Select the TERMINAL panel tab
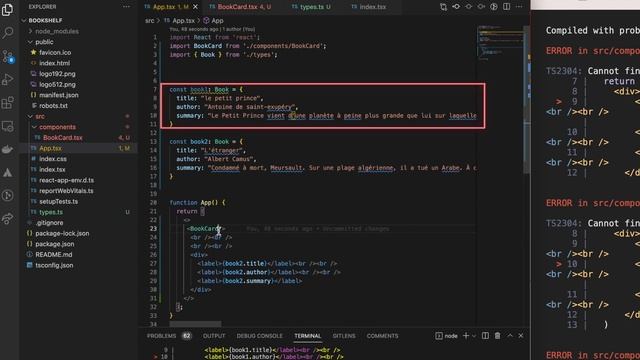The width and height of the screenshot is (640, 360). point(308,336)
